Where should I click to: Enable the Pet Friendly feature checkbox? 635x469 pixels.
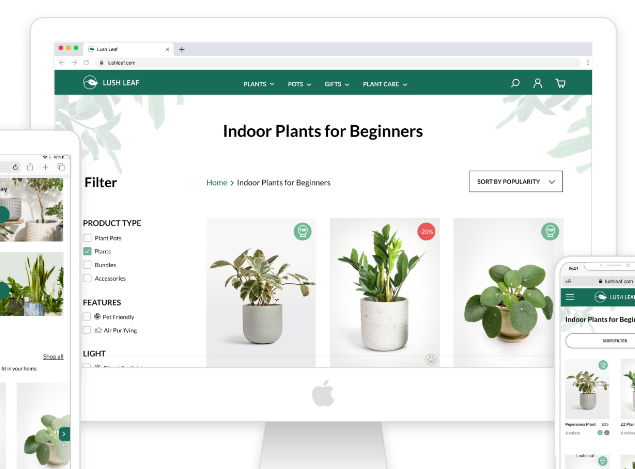88,316
